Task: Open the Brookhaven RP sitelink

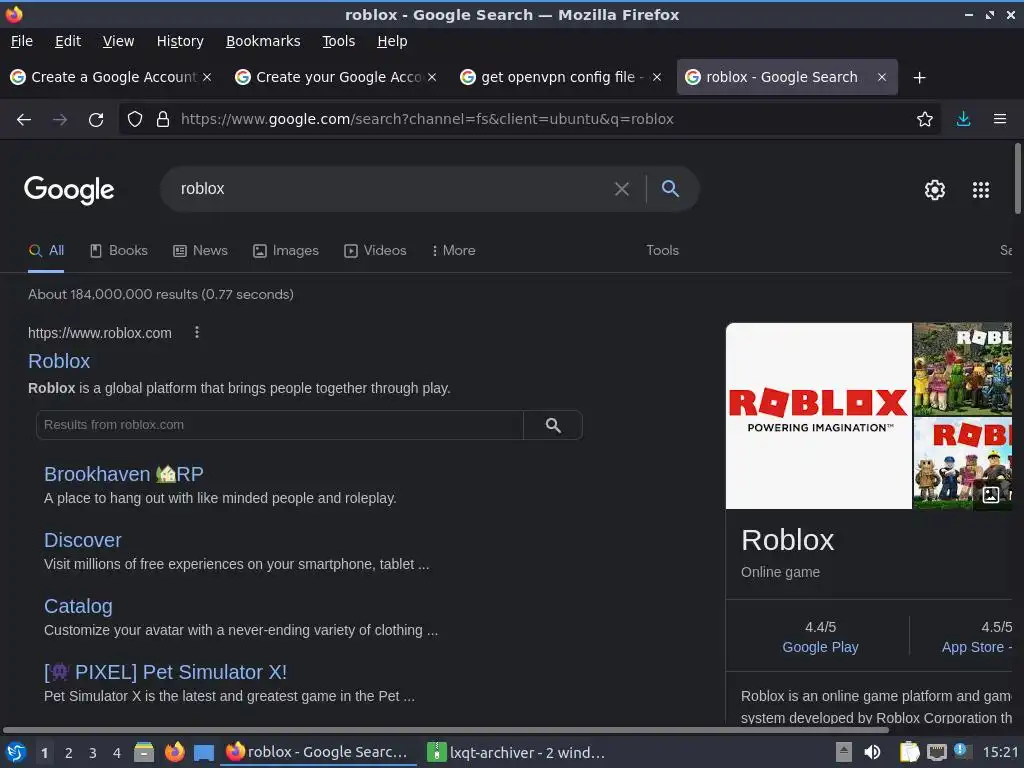Action: click(x=123, y=474)
